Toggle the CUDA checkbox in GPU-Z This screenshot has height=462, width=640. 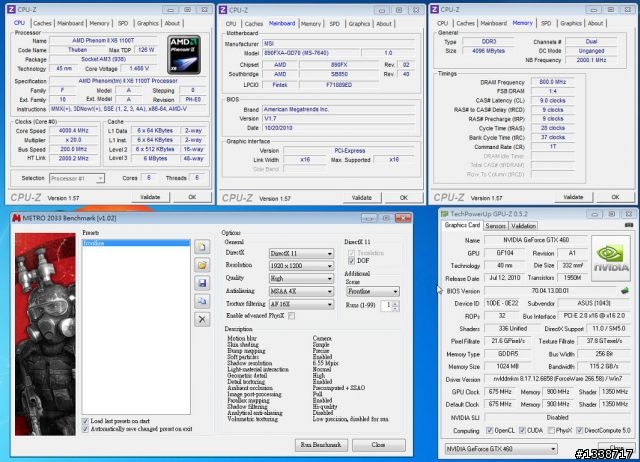522,431
